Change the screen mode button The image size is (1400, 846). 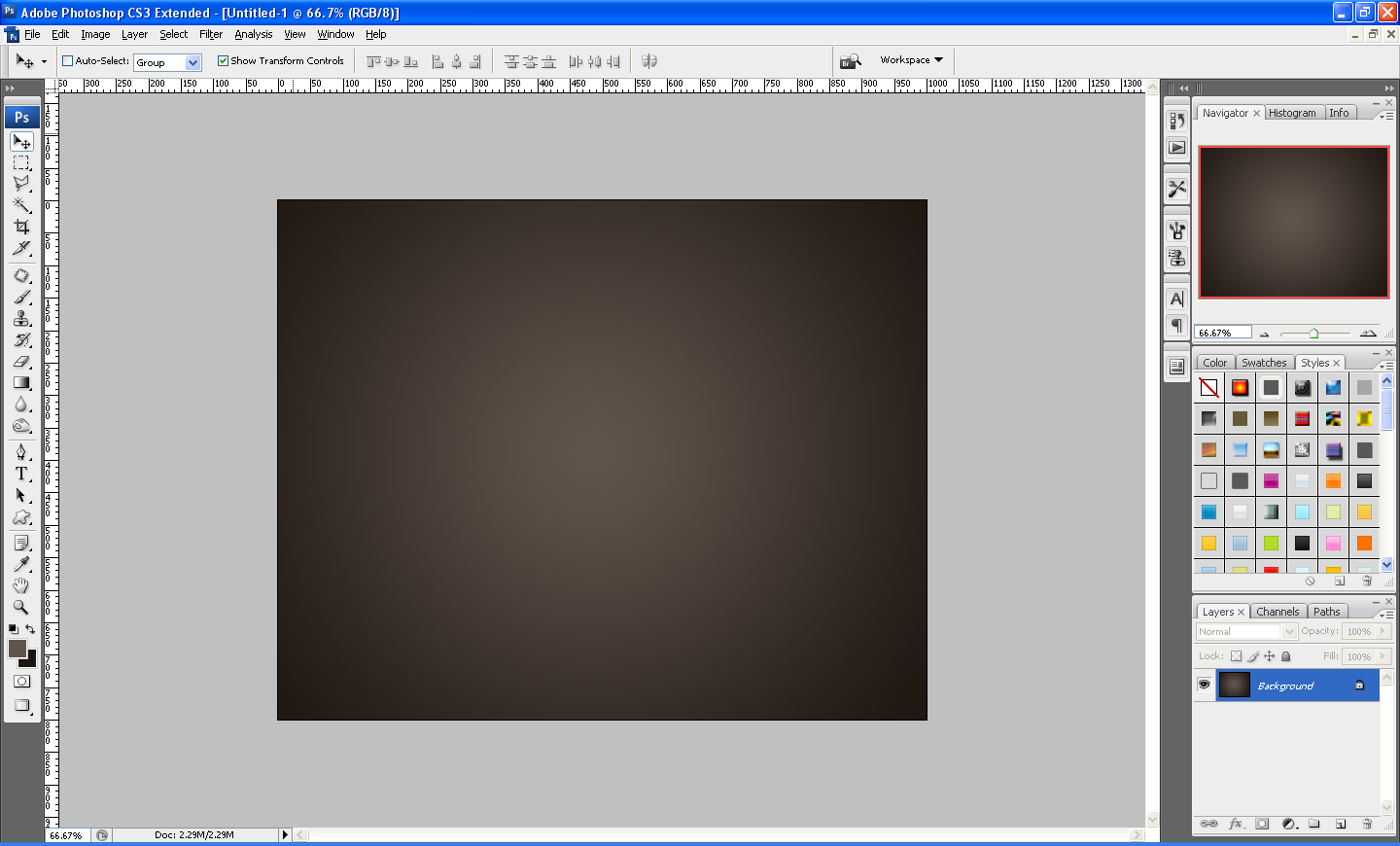pos(21,706)
